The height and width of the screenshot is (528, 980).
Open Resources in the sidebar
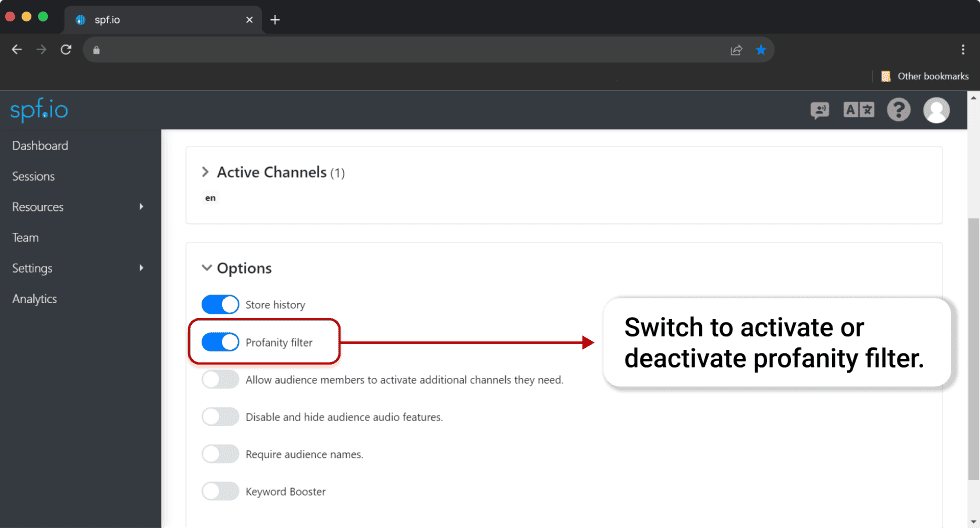click(x=38, y=207)
